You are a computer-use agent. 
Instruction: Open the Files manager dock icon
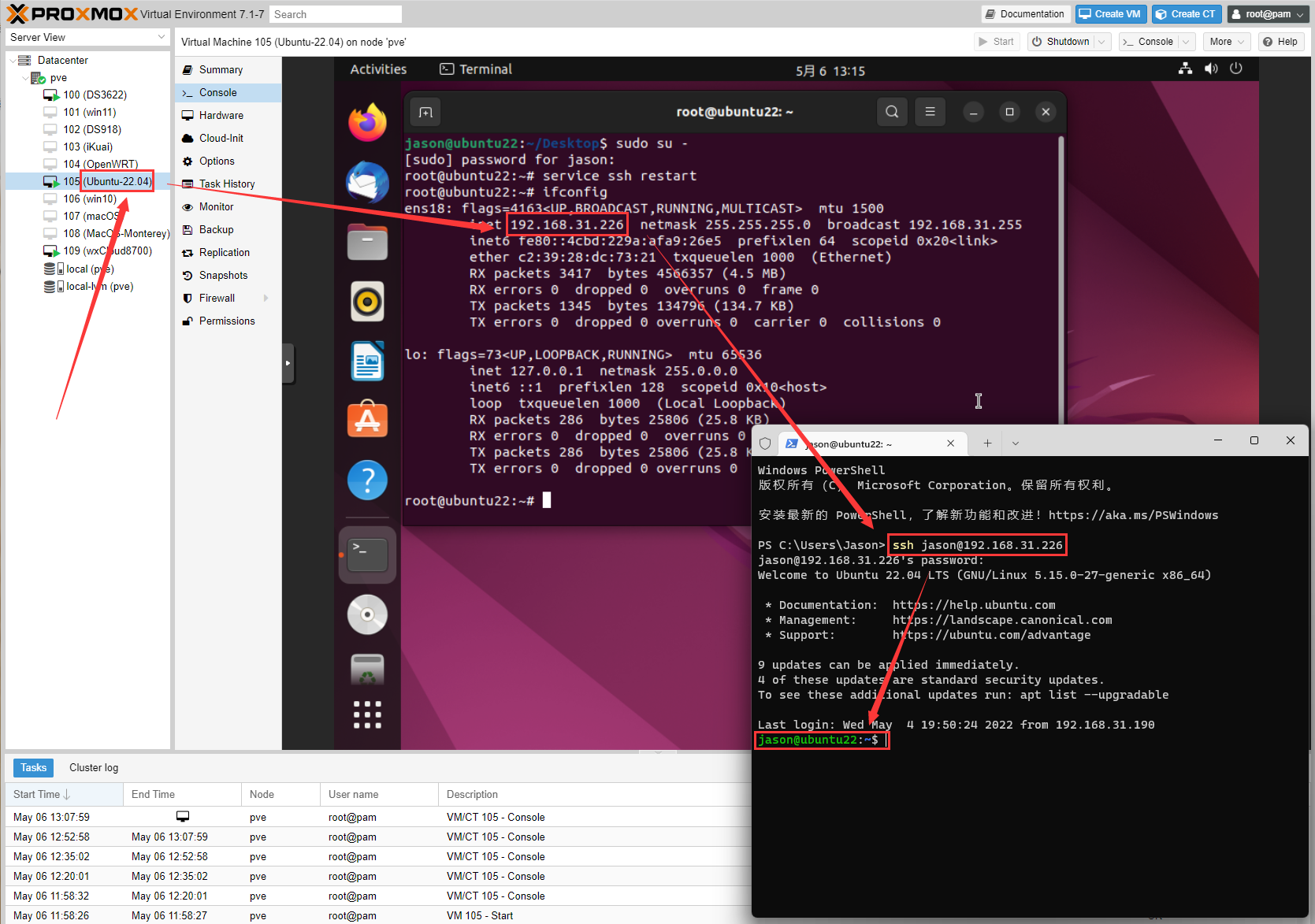(367, 242)
